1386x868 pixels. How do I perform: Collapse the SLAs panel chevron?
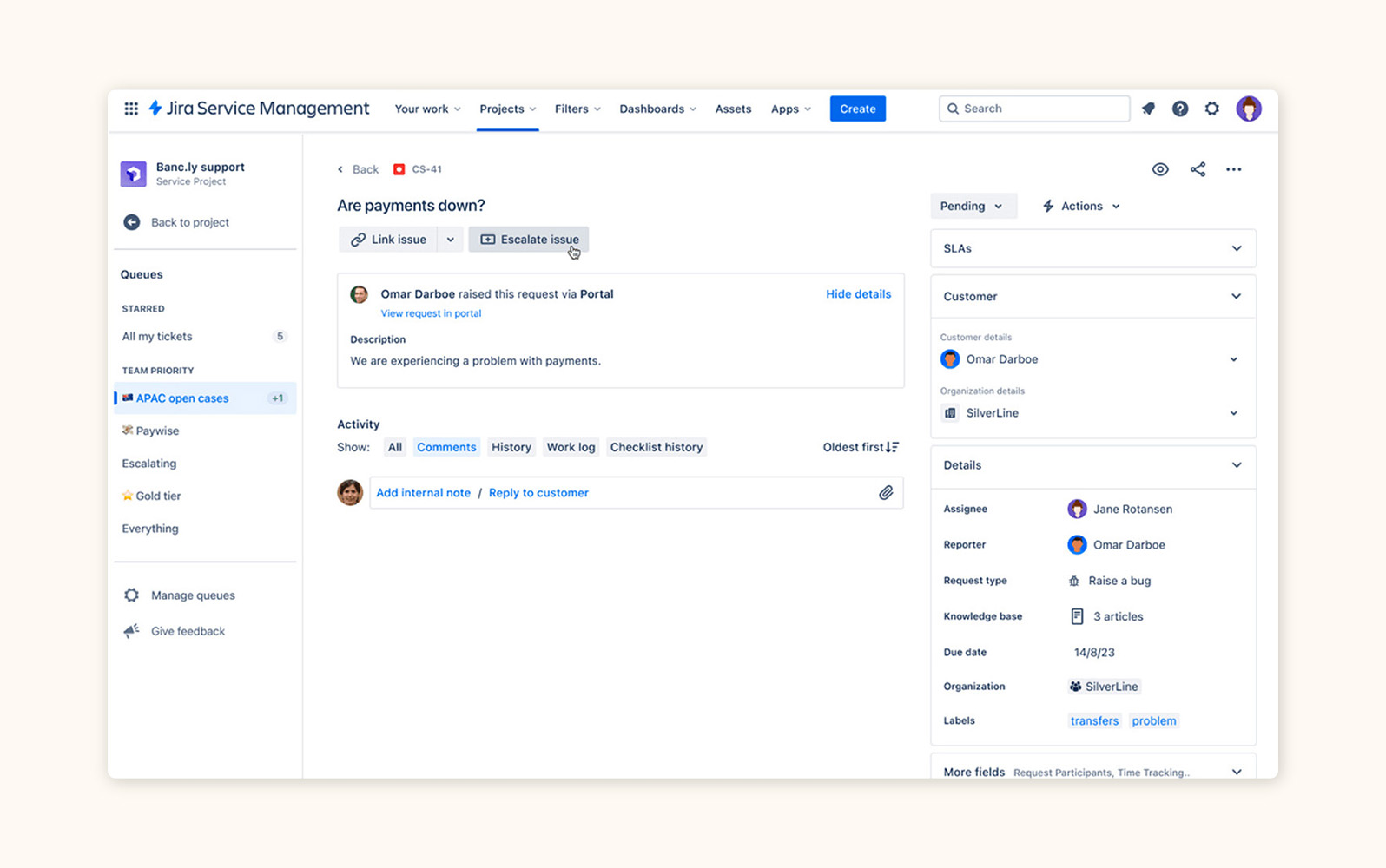pos(1237,248)
